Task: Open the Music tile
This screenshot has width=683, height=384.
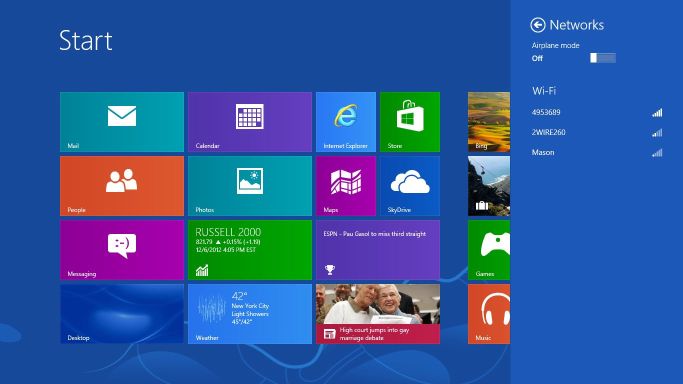Action: 489,314
